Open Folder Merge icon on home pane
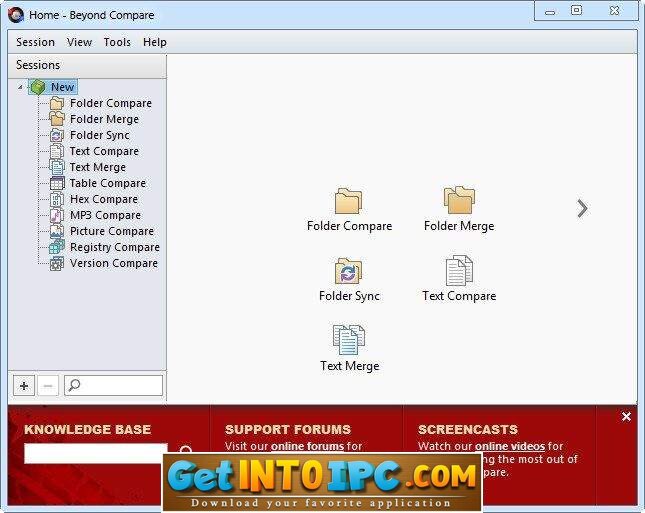 [459, 200]
